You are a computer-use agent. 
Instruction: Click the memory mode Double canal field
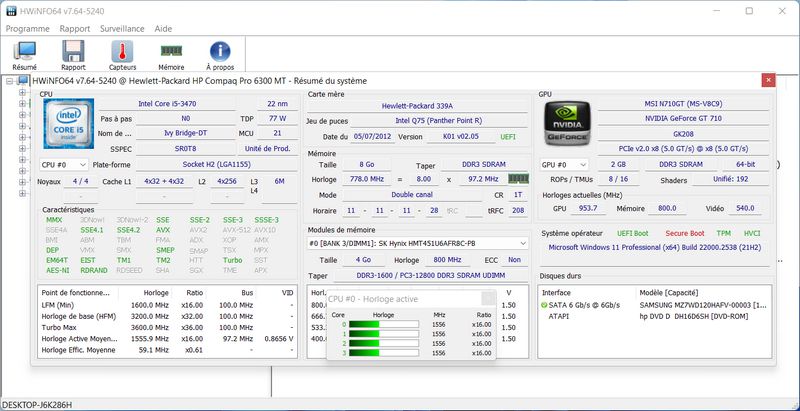(x=412, y=195)
